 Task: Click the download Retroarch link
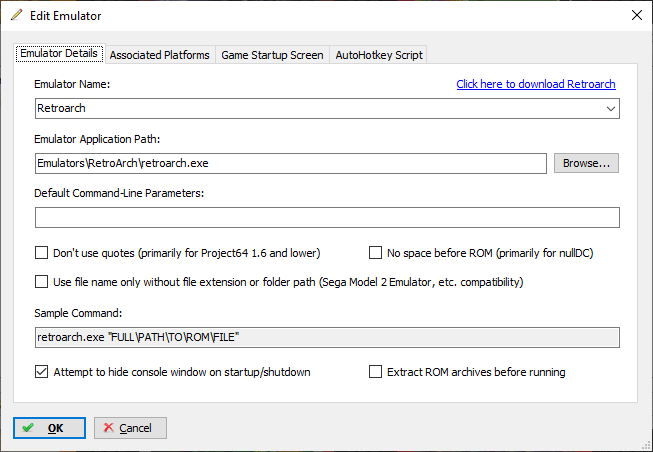(x=536, y=84)
